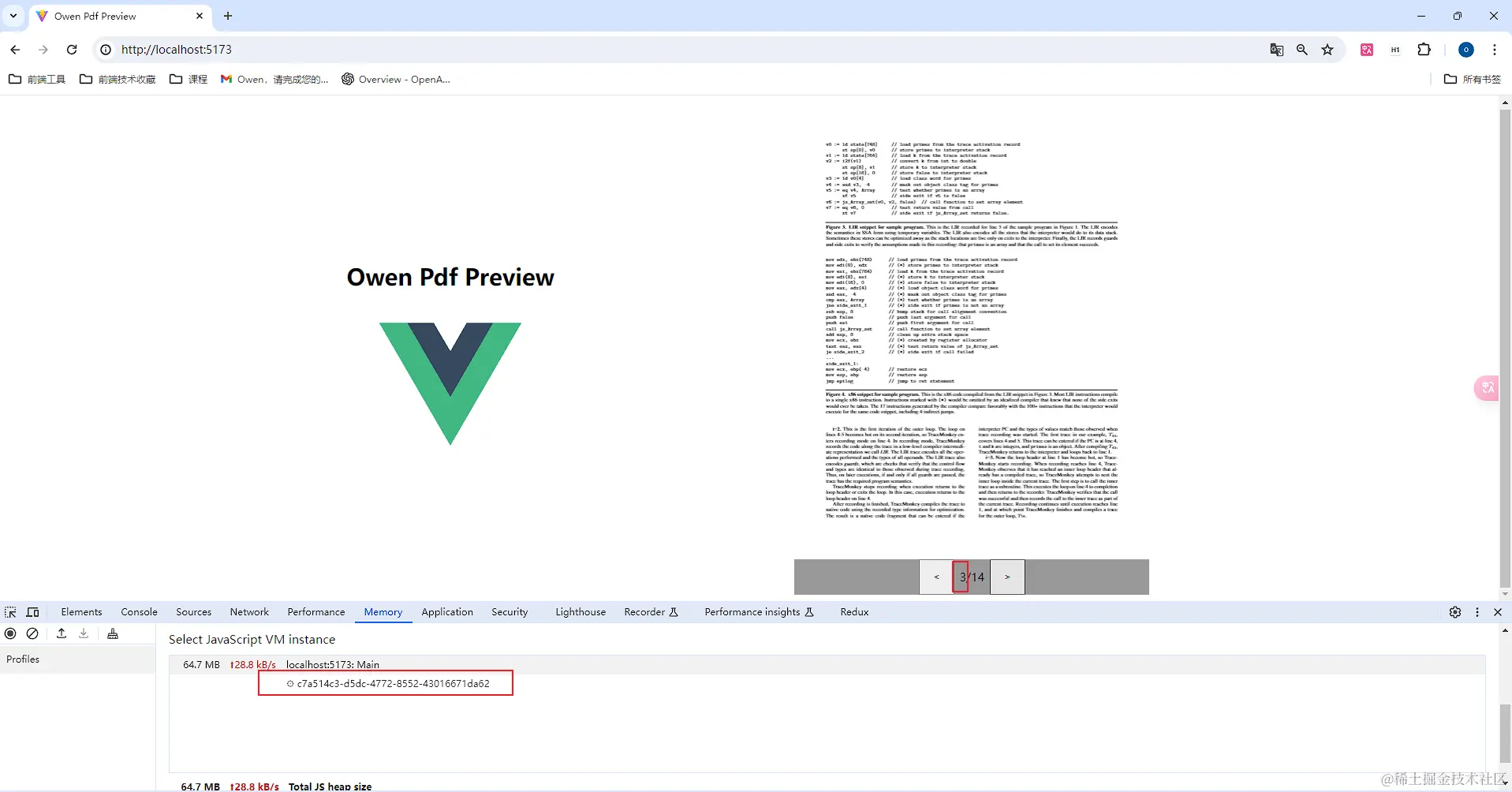Image resolution: width=1512 pixels, height=792 pixels.
Task: Click the page vertical scrollbar
Action: tap(1505, 348)
